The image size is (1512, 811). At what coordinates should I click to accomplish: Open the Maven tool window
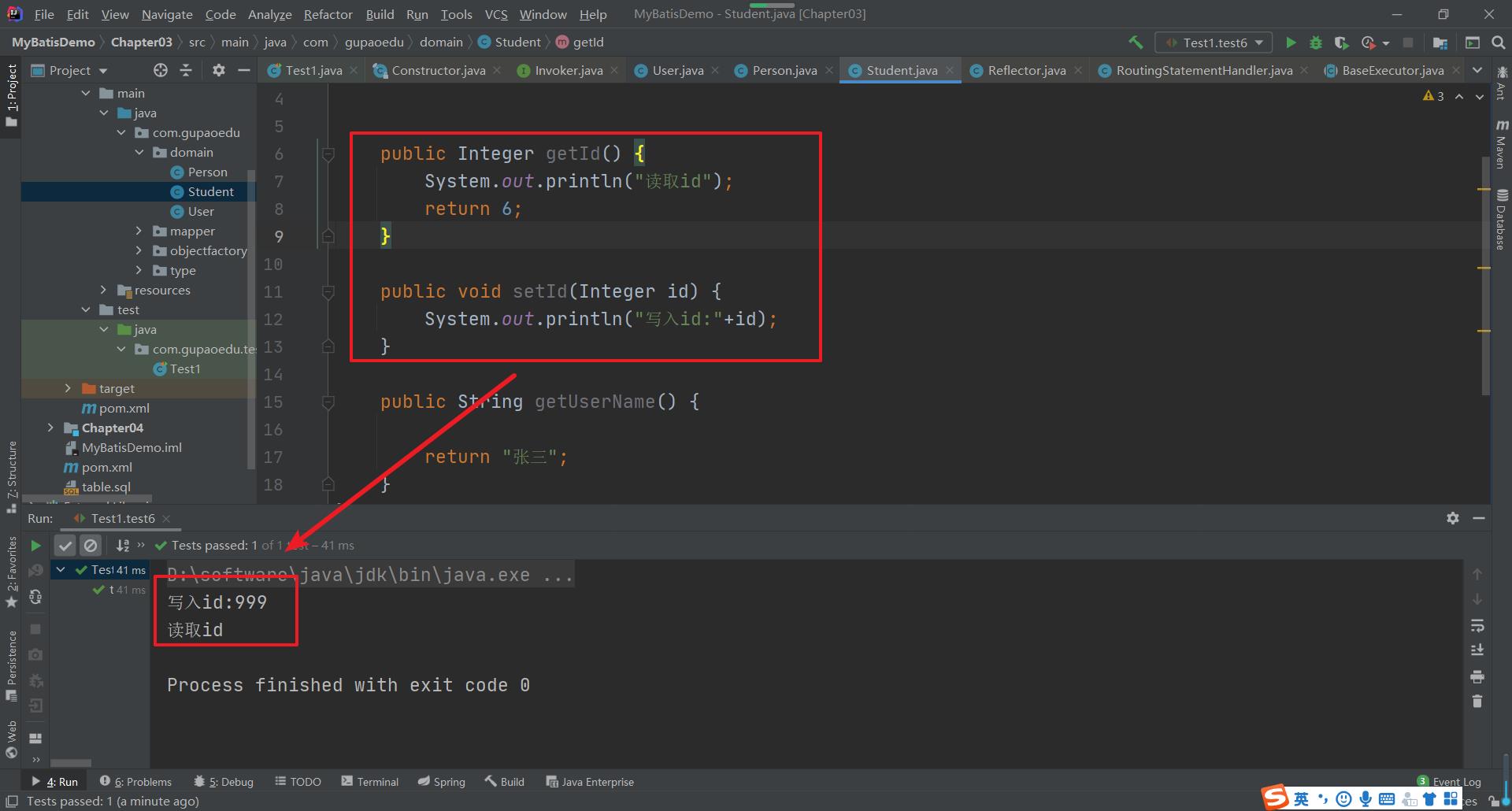(1502, 144)
